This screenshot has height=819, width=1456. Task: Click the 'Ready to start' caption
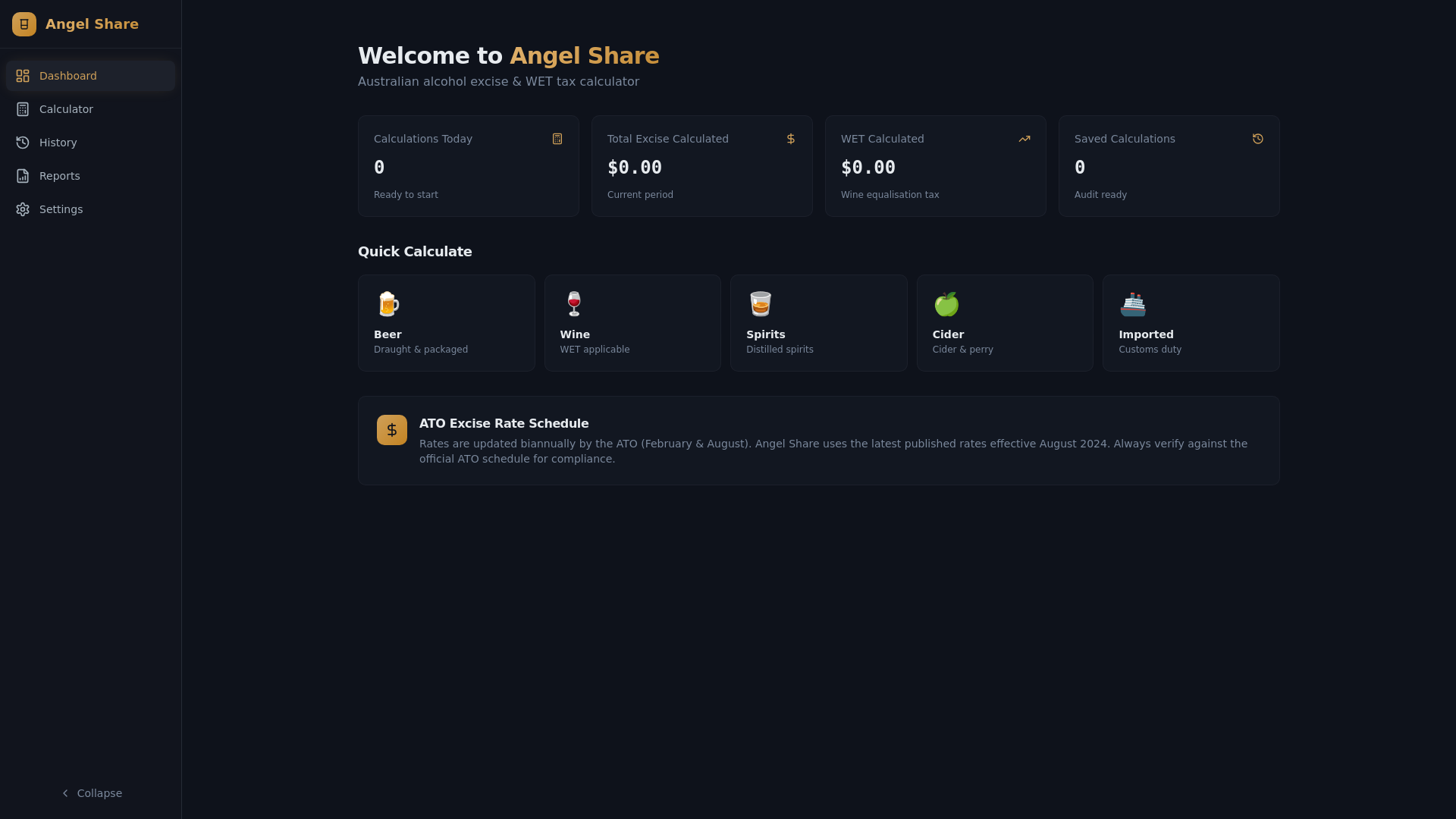(x=406, y=195)
